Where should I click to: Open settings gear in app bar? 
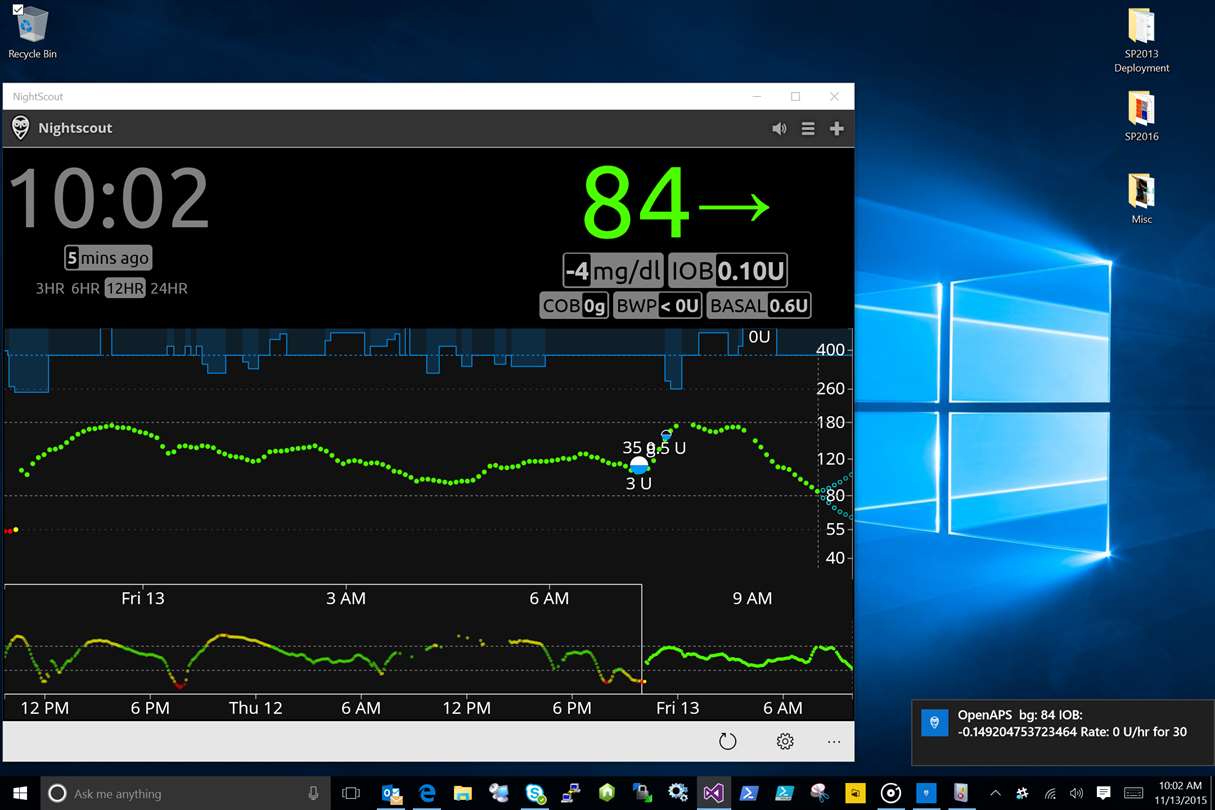[785, 741]
